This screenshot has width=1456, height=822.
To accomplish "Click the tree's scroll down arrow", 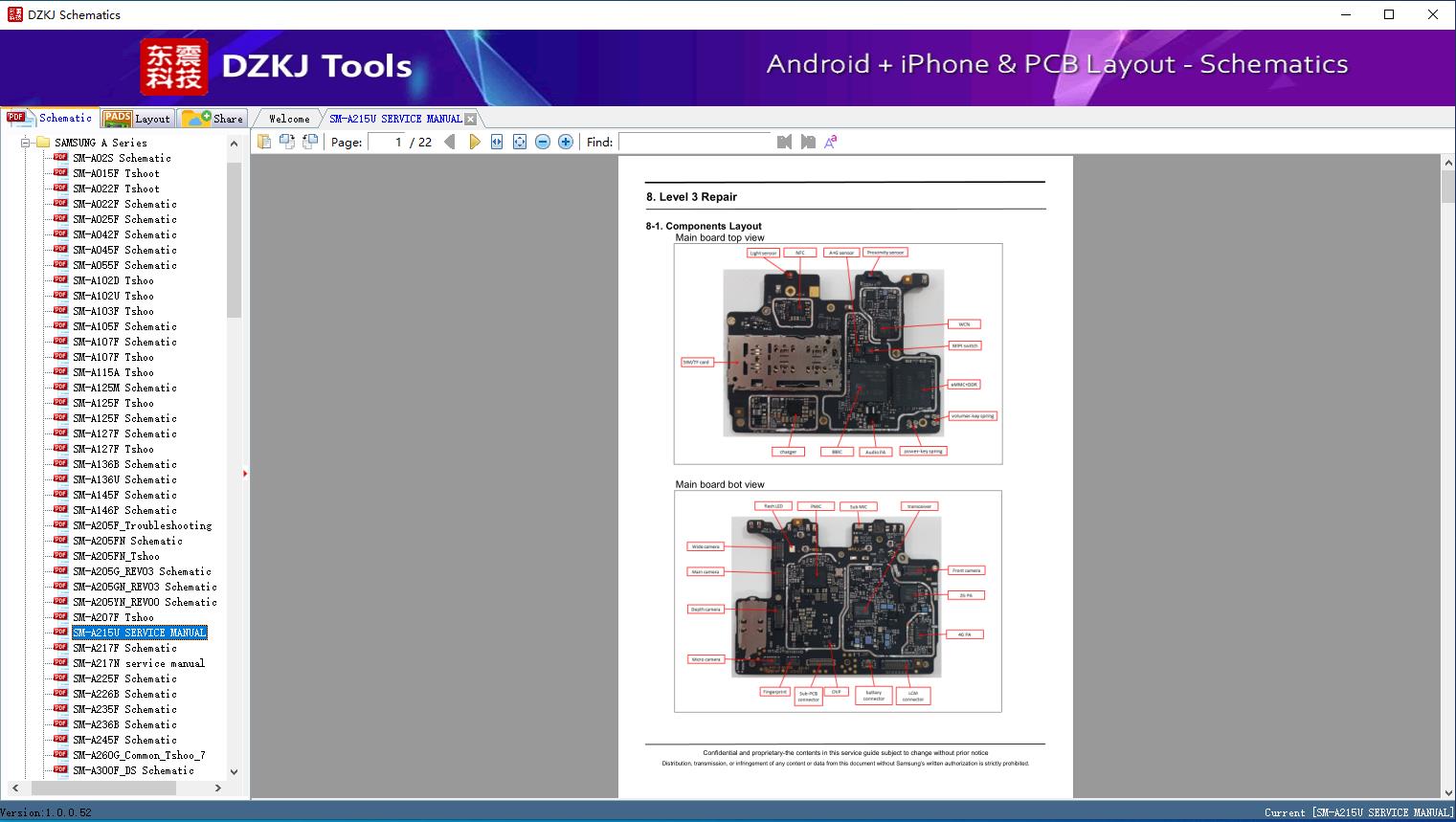I will click(x=234, y=771).
